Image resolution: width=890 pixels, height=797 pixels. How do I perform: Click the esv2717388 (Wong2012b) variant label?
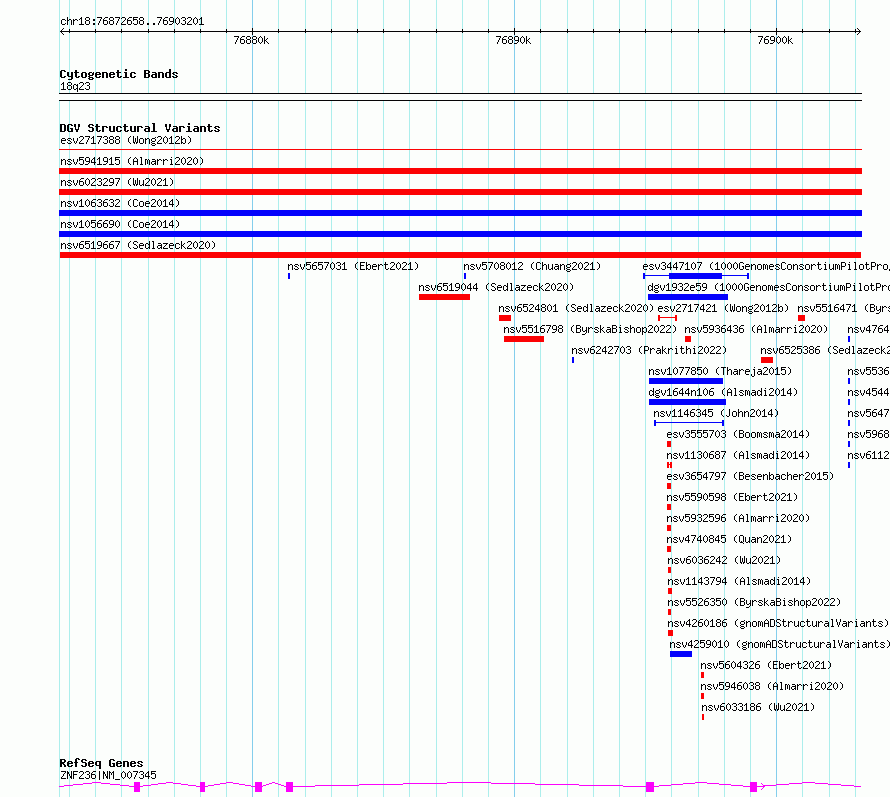(x=126, y=140)
